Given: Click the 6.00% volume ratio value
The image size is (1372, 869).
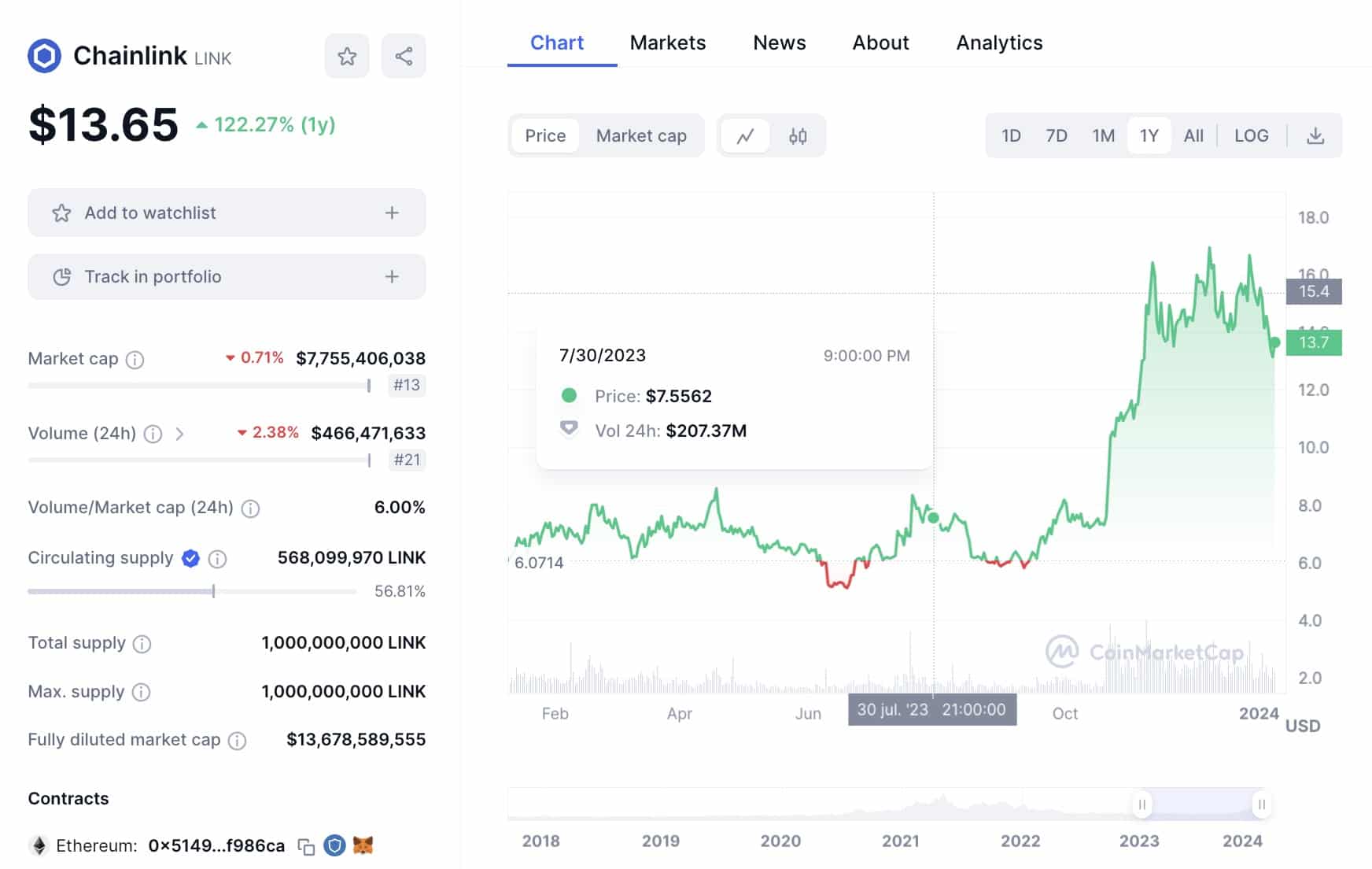Looking at the screenshot, I should point(400,507).
